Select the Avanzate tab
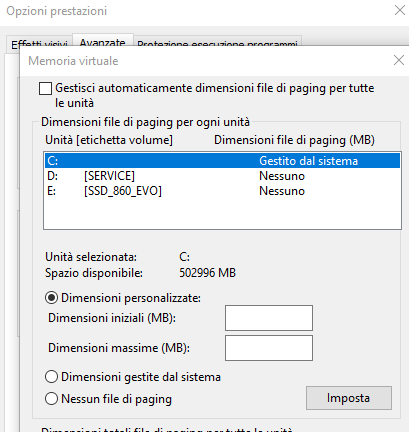 (103, 42)
